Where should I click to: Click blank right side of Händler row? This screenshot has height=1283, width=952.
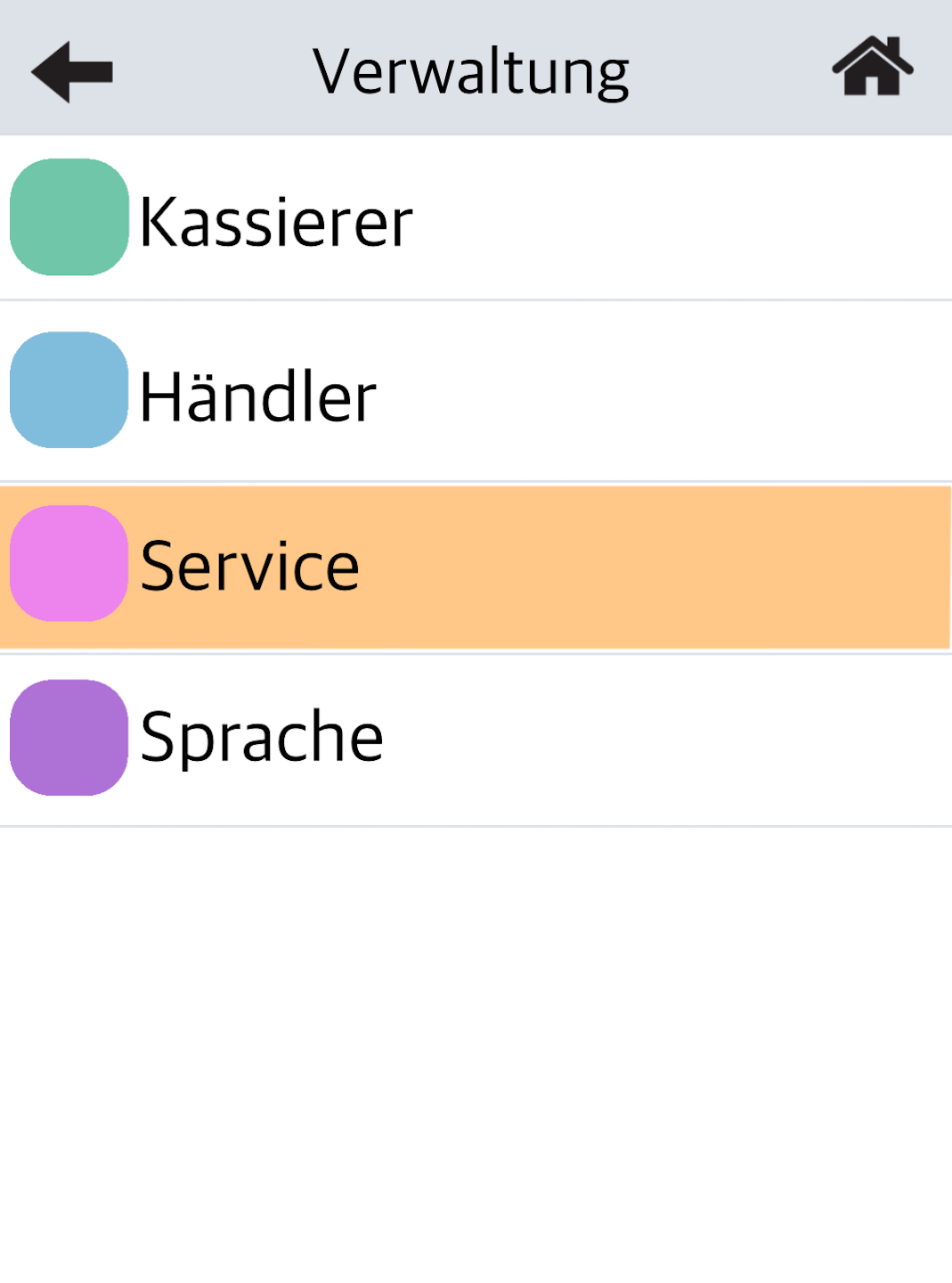[663, 392]
